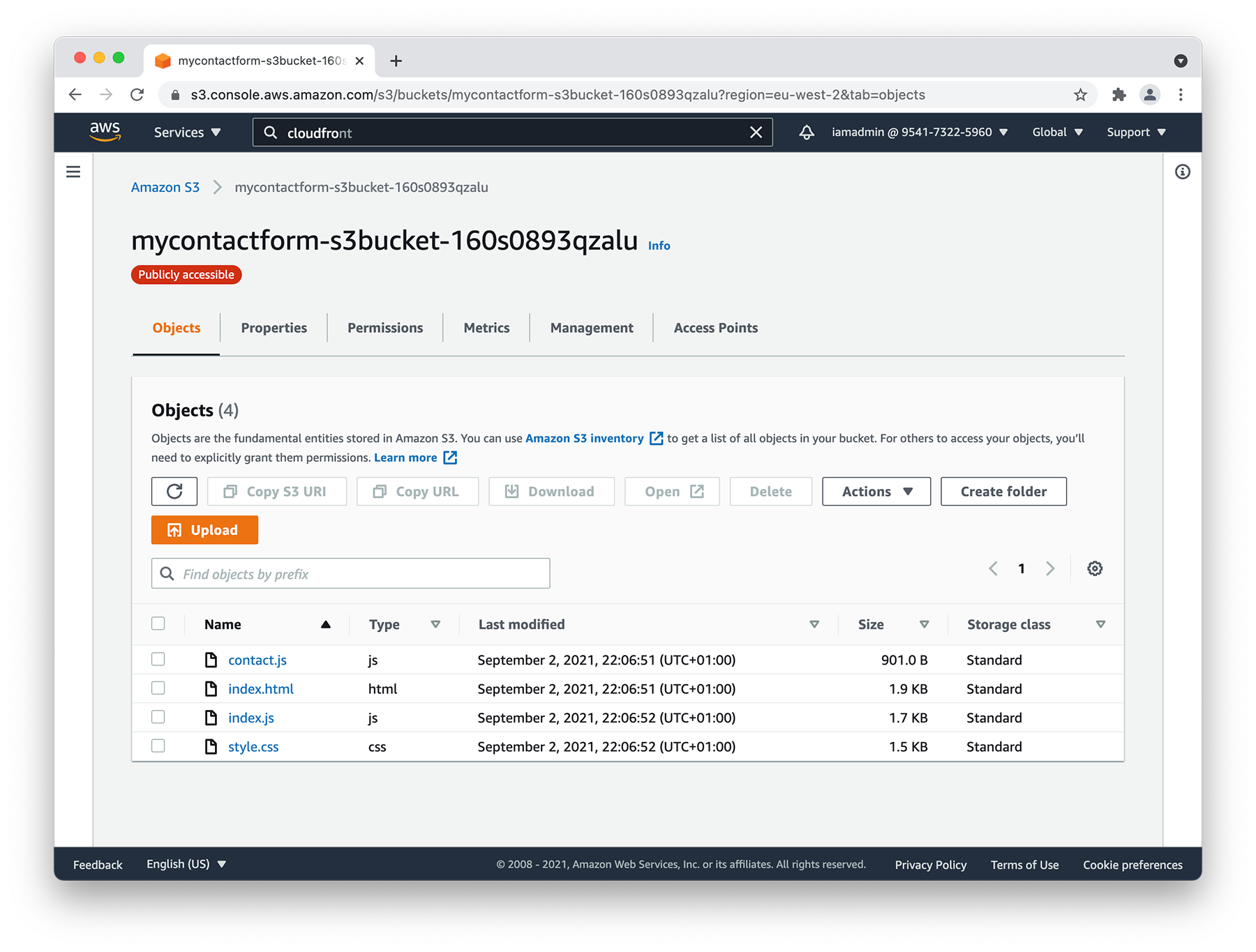Clear the cloudfront search with X icon
The height and width of the screenshot is (952, 1256).
tap(756, 133)
